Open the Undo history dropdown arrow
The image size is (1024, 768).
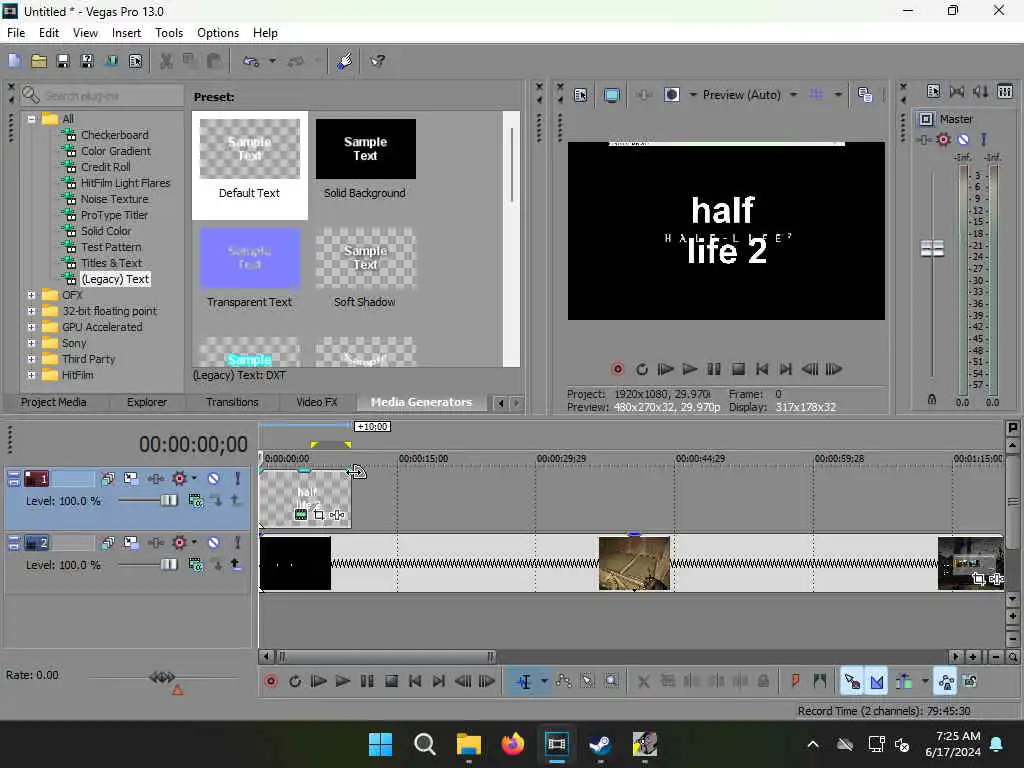click(x=272, y=61)
